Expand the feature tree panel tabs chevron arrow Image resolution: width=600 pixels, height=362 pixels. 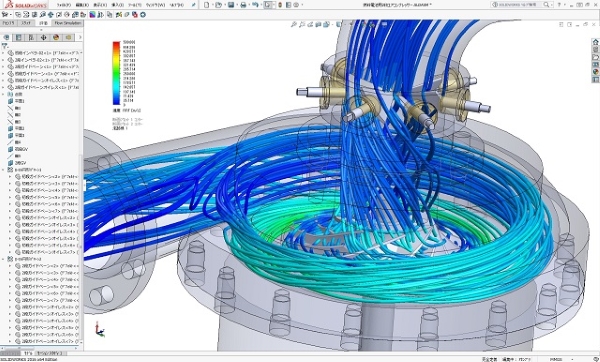(80, 37)
